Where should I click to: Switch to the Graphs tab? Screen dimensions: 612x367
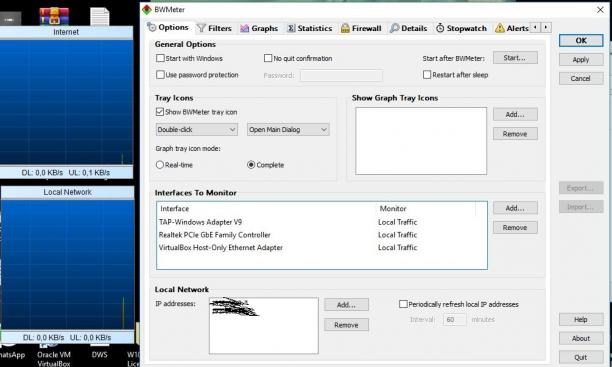[x=259, y=28]
